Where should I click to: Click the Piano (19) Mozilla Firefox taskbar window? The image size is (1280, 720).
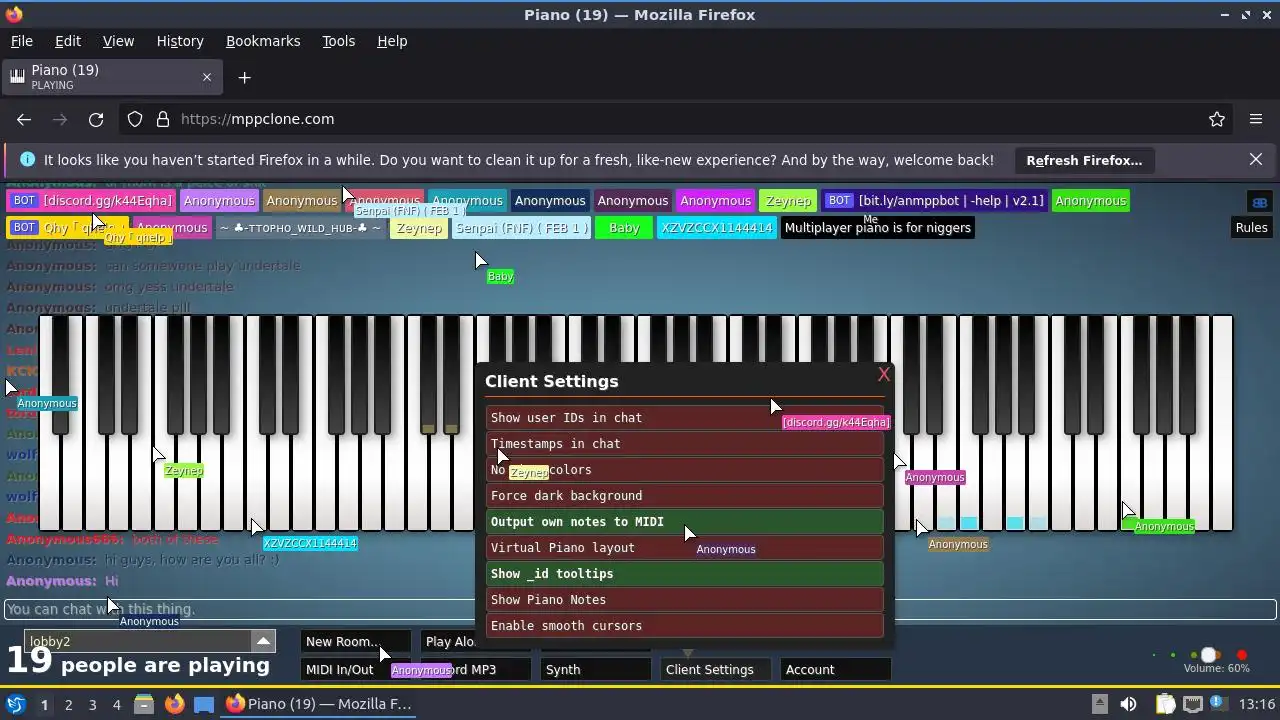pos(319,704)
